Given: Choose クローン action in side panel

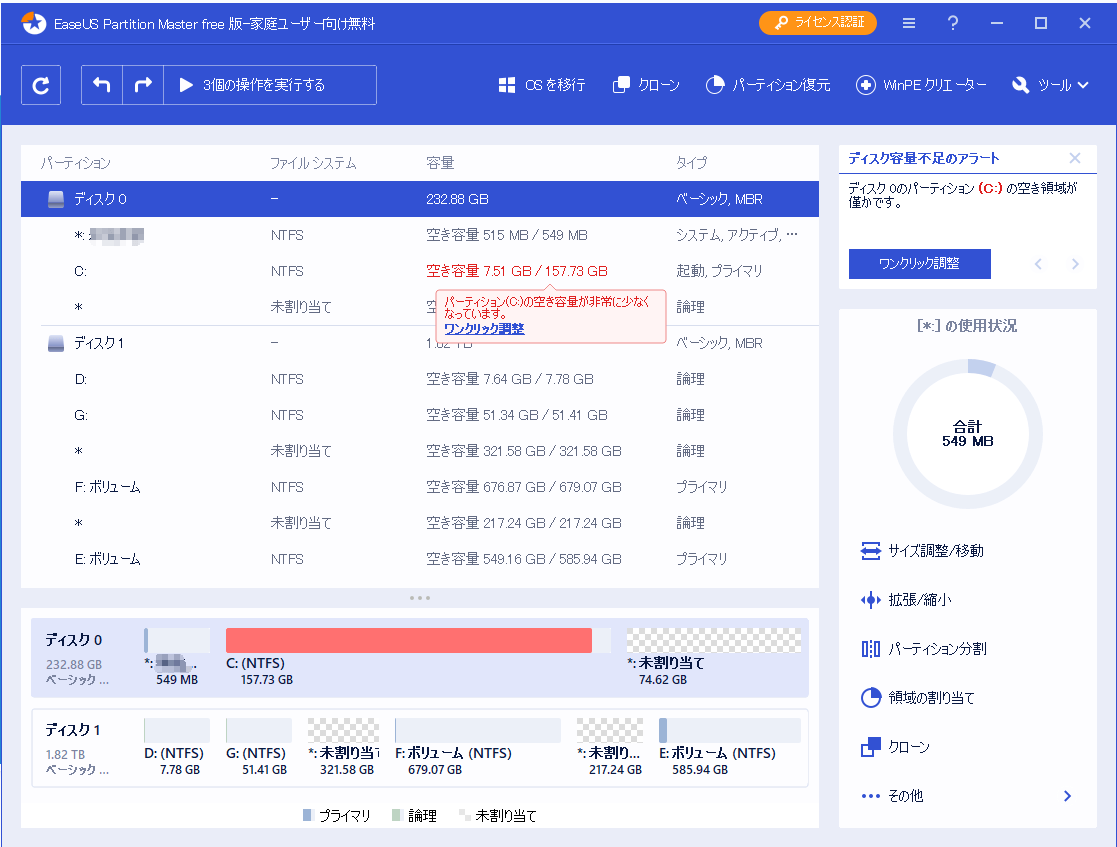Looking at the screenshot, I should point(895,747).
